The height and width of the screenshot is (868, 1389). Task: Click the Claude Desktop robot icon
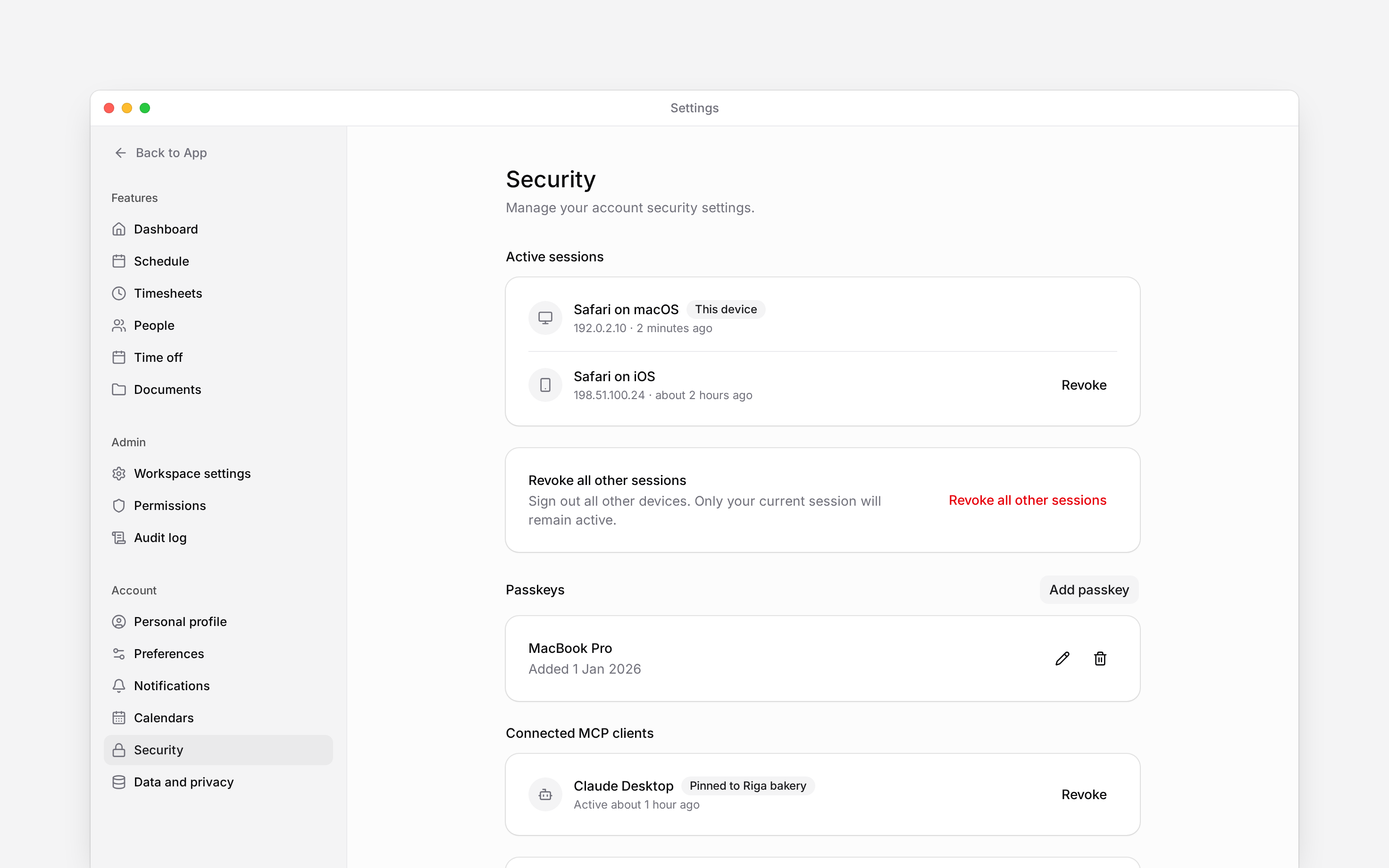coord(545,794)
